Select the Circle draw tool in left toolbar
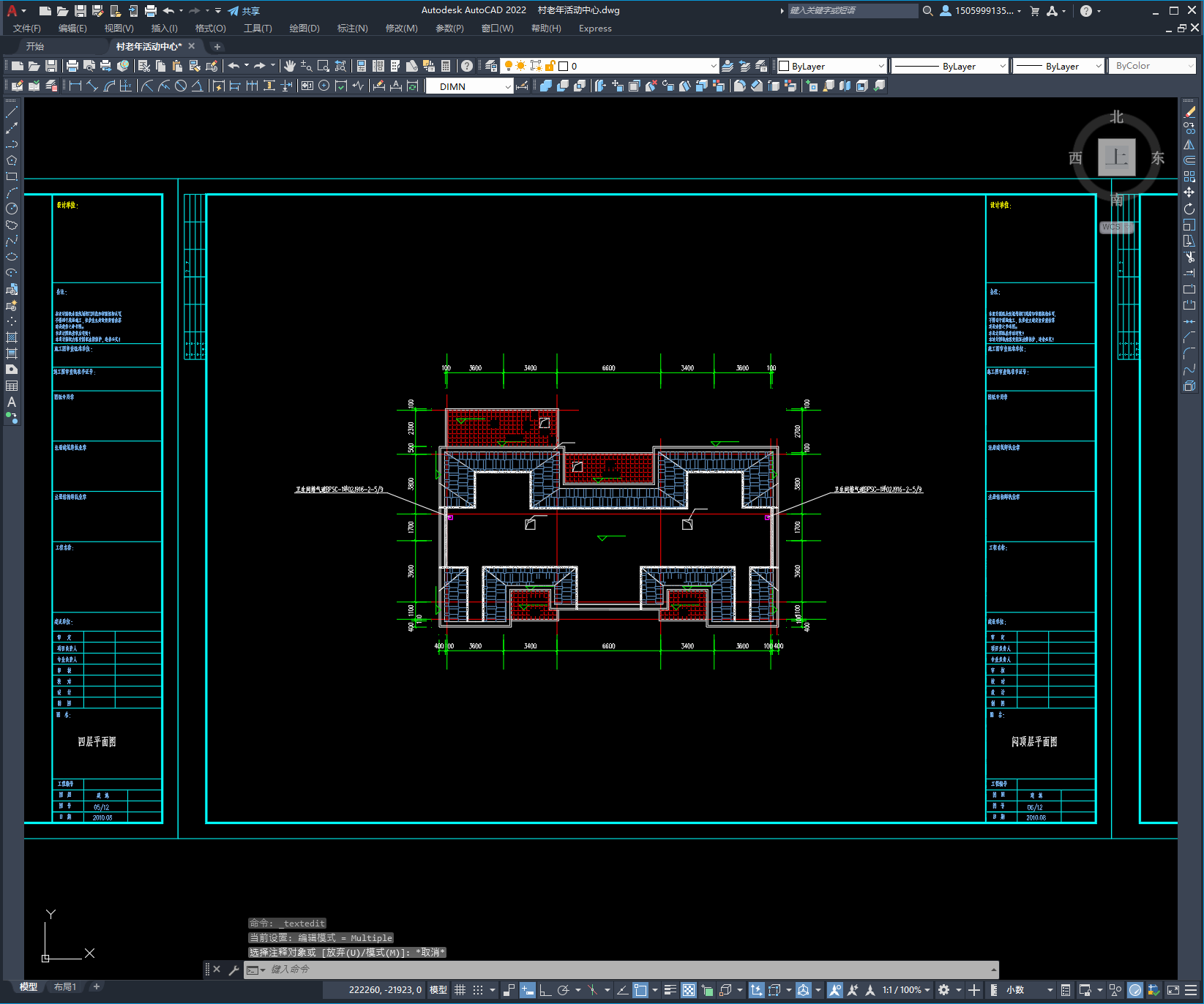Image resolution: width=1204 pixels, height=1004 pixels. click(x=12, y=209)
